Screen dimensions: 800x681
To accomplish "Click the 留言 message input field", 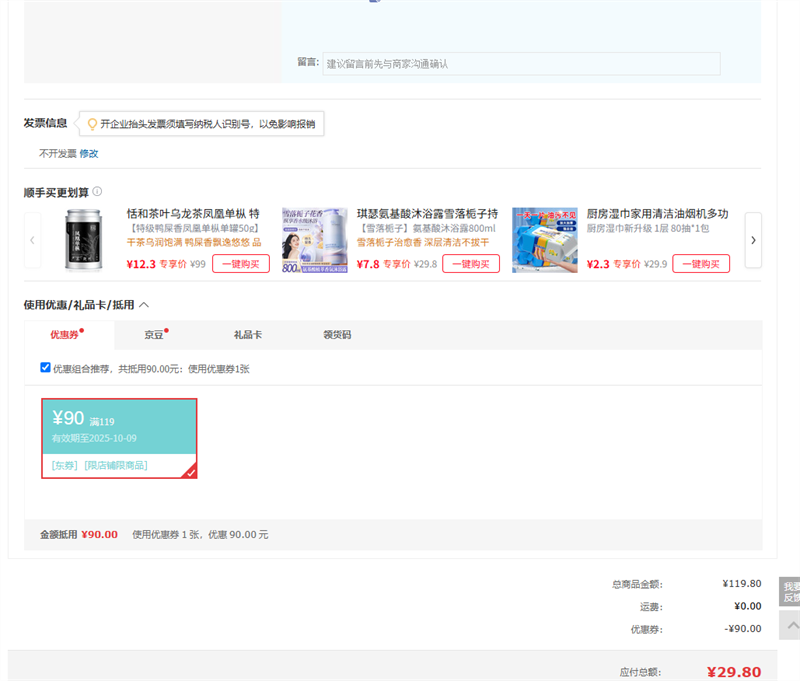I will click(521, 64).
